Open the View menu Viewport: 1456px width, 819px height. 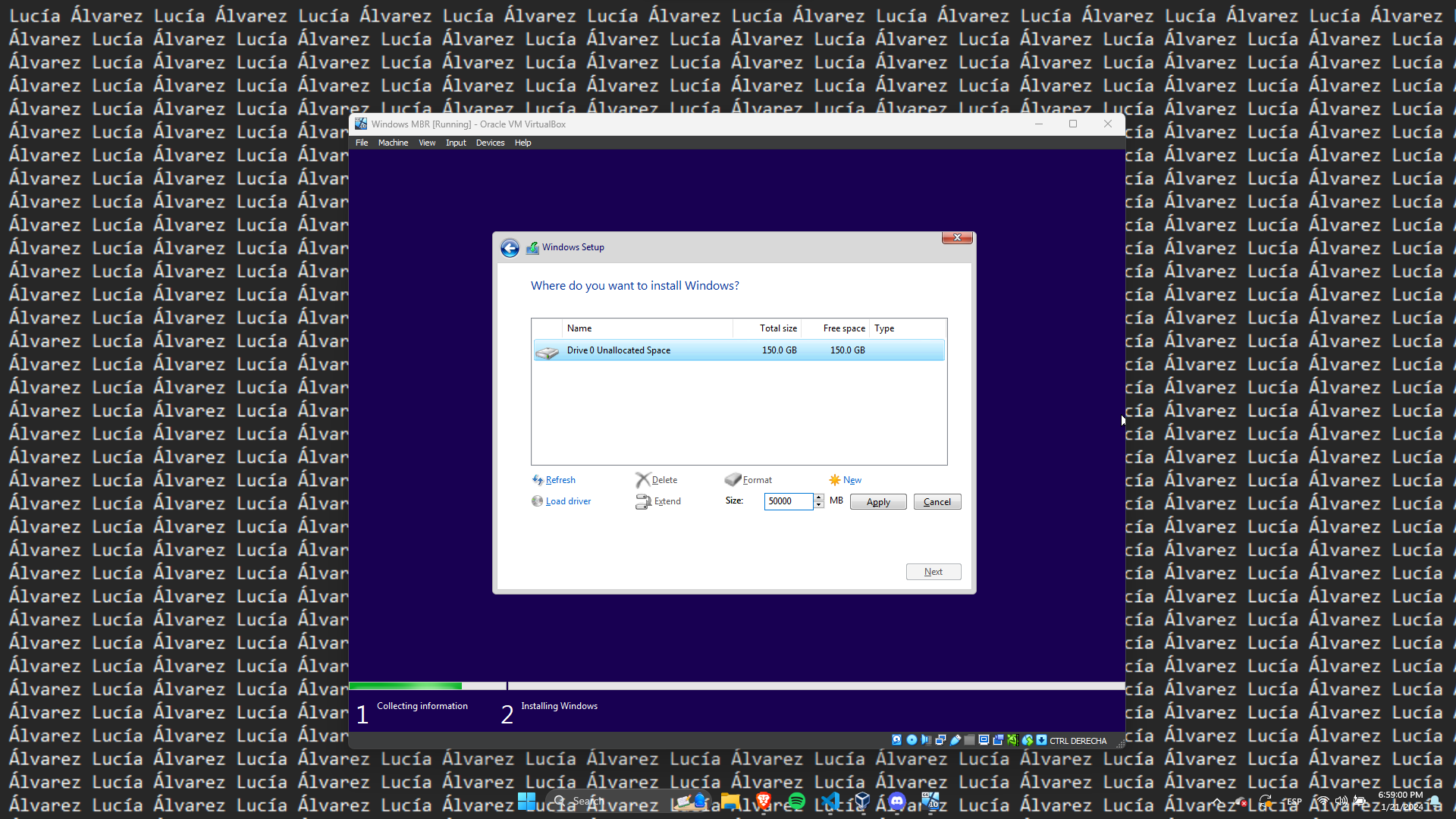pyautogui.click(x=427, y=143)
